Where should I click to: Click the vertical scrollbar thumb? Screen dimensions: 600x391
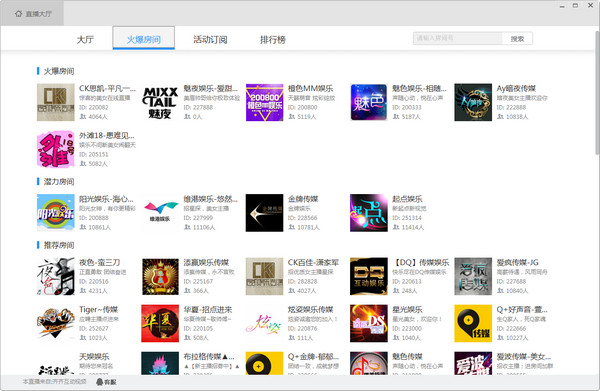click(597, 92)
